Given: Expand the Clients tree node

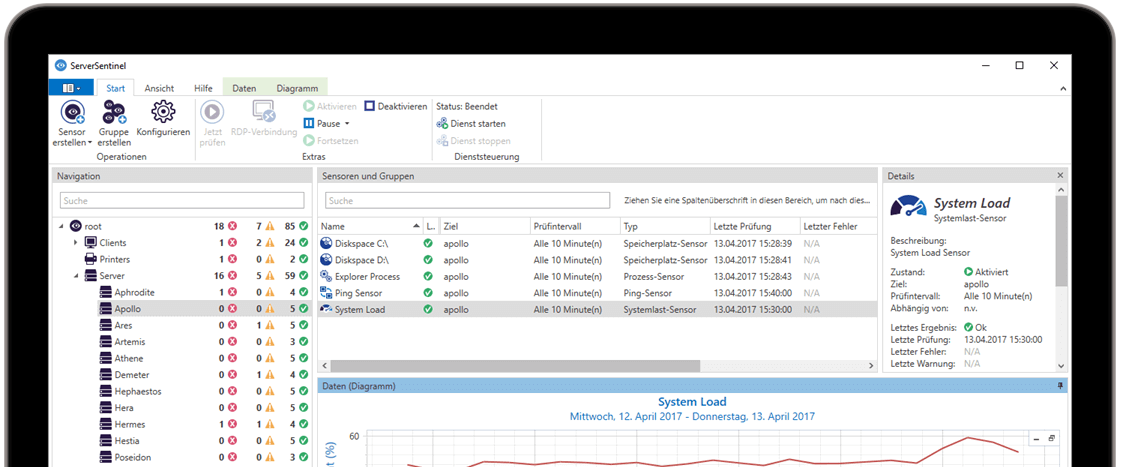Looking at the screenshot, I should 76,243.
